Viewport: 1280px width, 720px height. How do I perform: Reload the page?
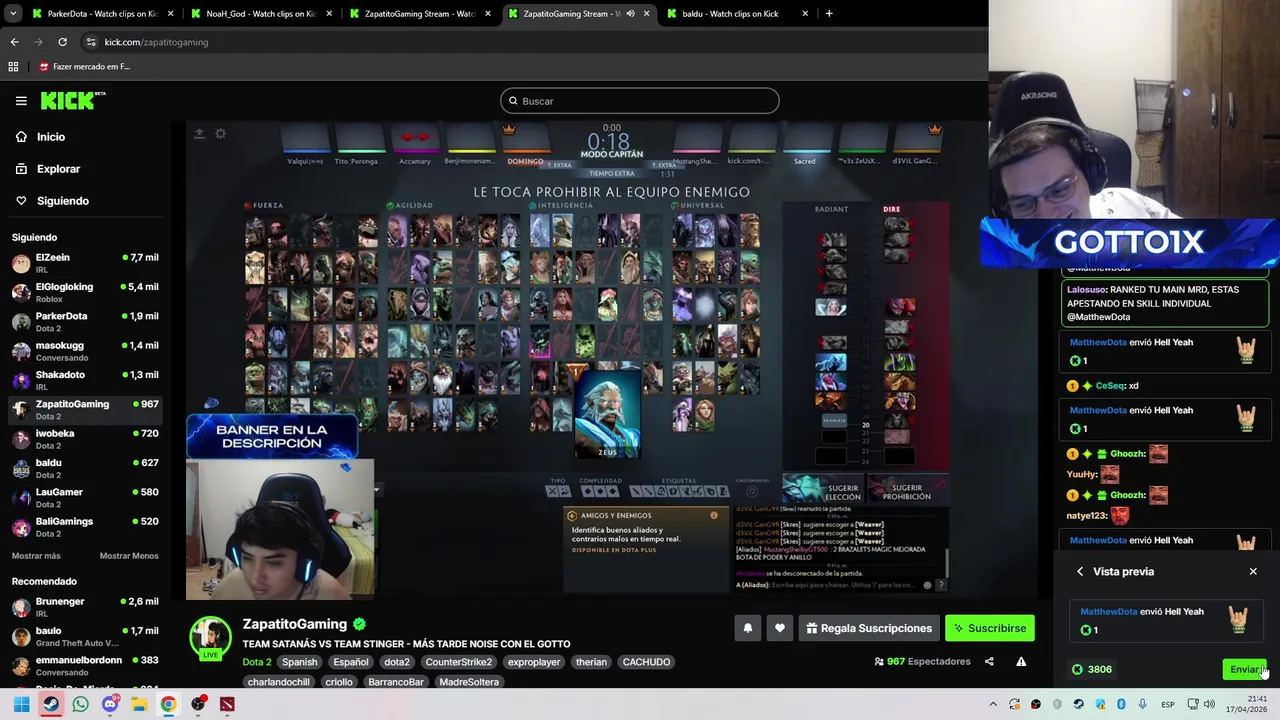coord(62,42)
